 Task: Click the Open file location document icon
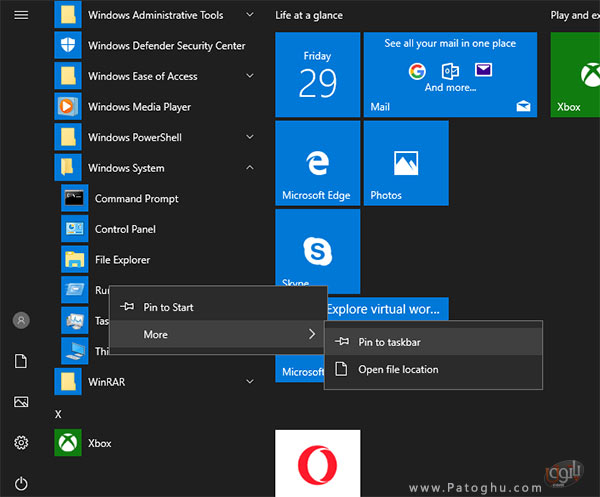point(341,369)
